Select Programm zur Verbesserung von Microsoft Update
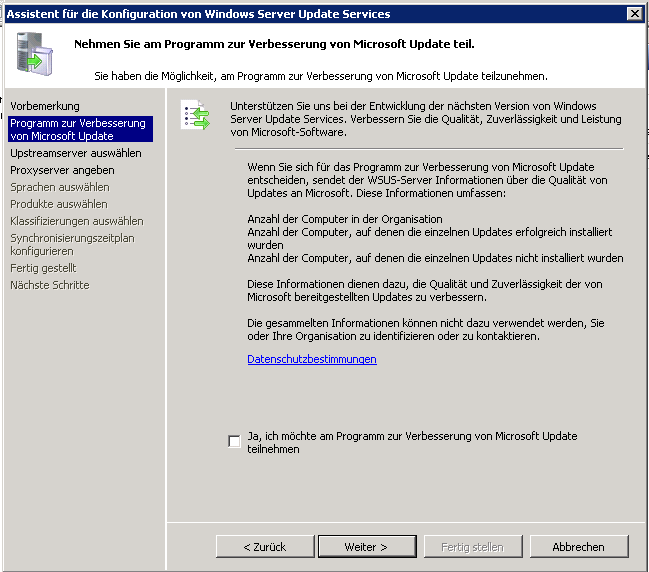The height and width of the screenshot is (572, 649). pyautogui.click(x=78, y=129)
